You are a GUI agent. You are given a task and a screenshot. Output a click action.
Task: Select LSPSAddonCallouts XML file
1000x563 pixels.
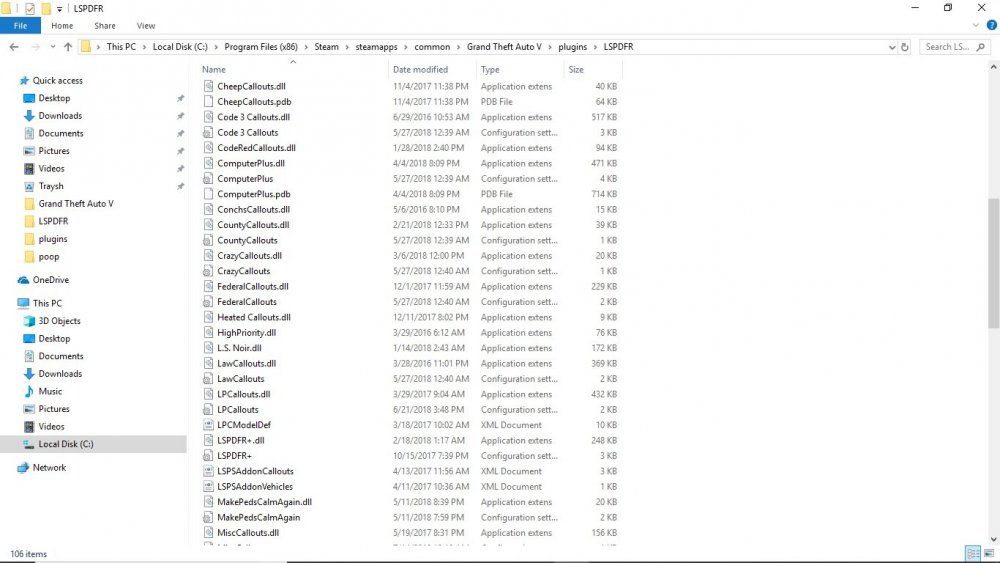pos(255,471)
